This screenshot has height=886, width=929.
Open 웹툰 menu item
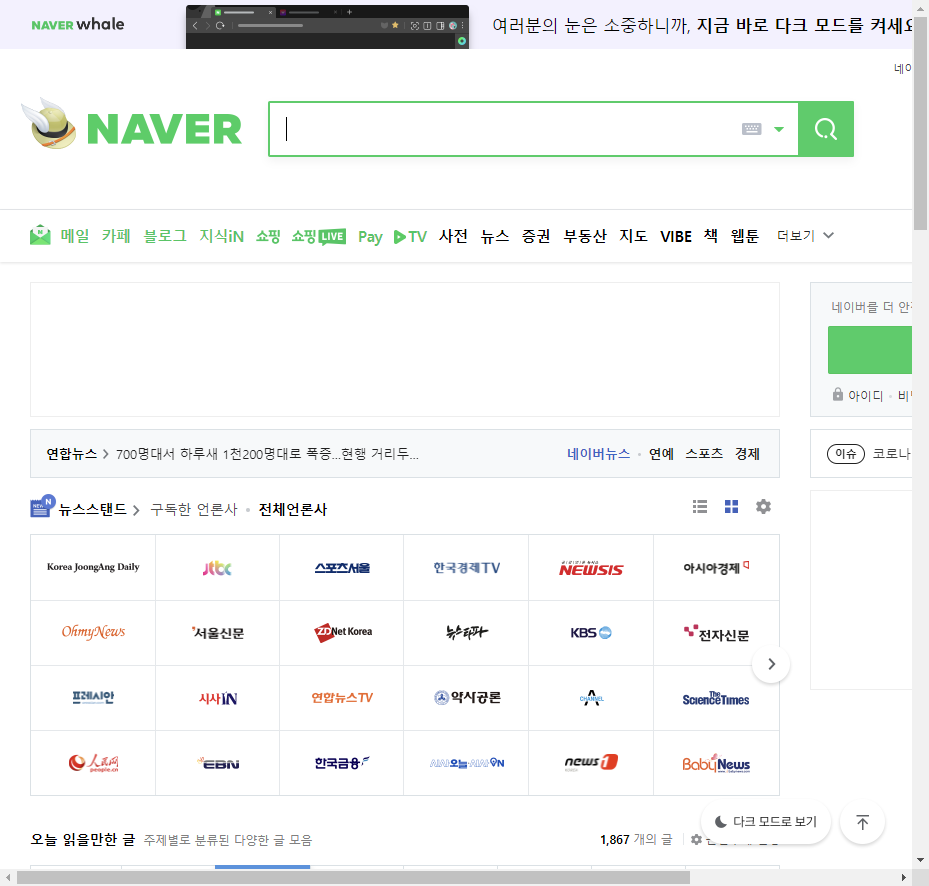(745, 236)
